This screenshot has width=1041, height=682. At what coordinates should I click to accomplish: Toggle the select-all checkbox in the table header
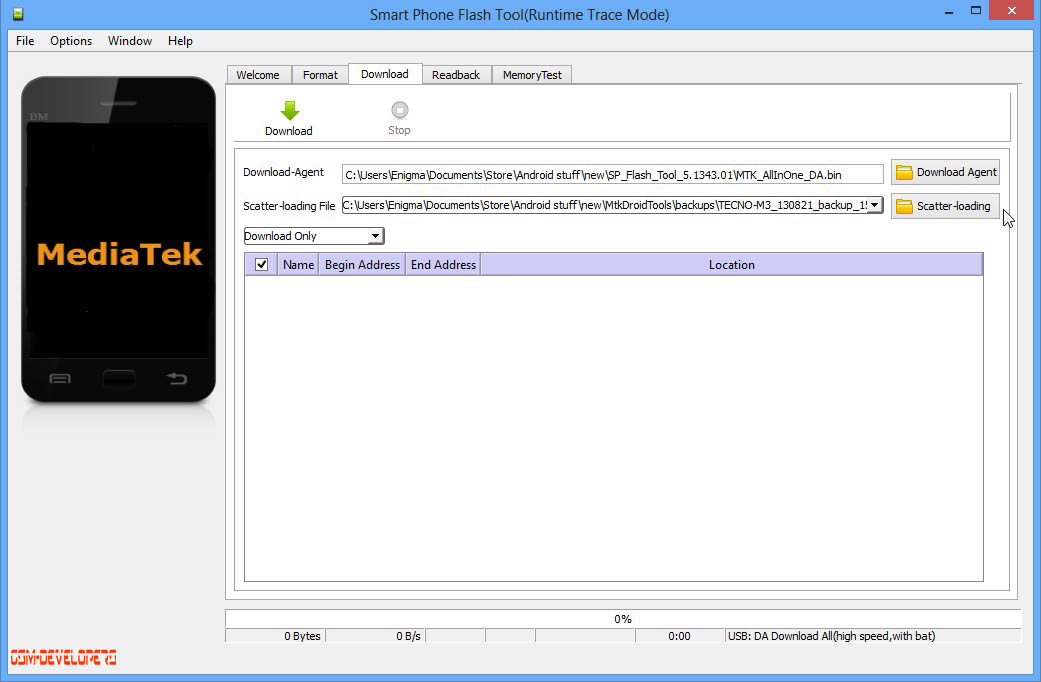point(262,264)
